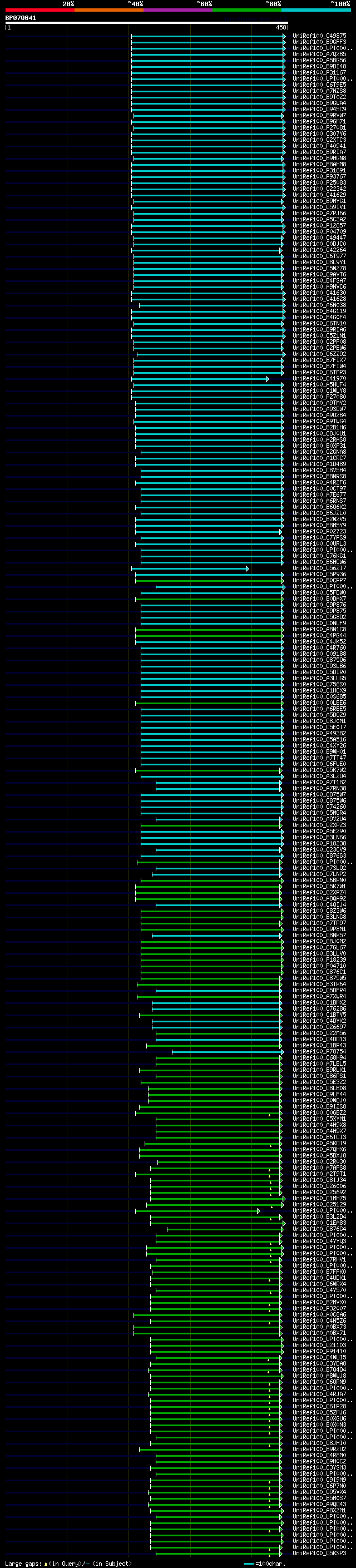This screenshot has width=356, height=1568.
Task: Select the UniRef100_Q9LF44 label
Action: point(319,1095)
